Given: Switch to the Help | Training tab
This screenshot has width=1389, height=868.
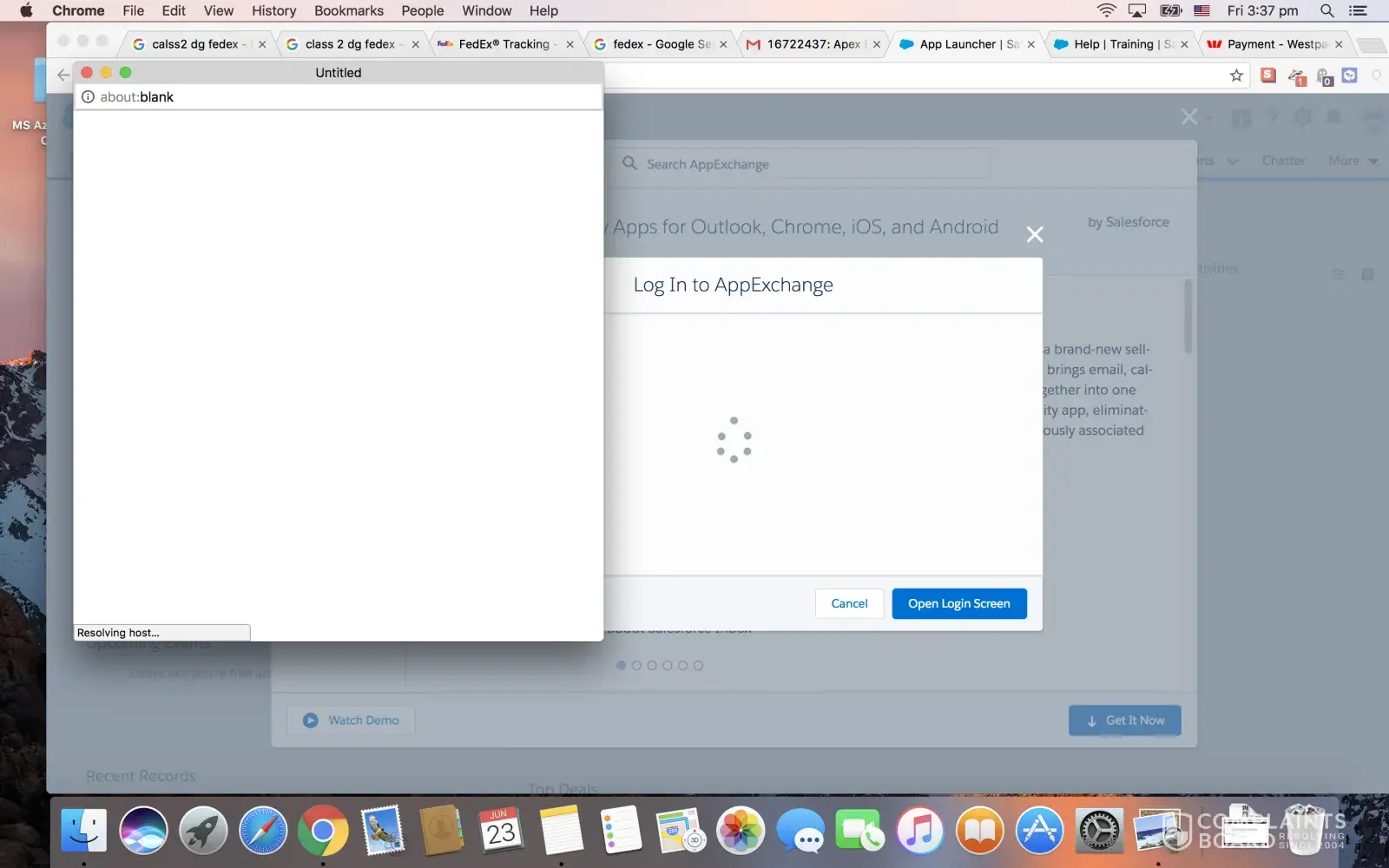Looking at the screenshot, I should (x=1122, y=44).
